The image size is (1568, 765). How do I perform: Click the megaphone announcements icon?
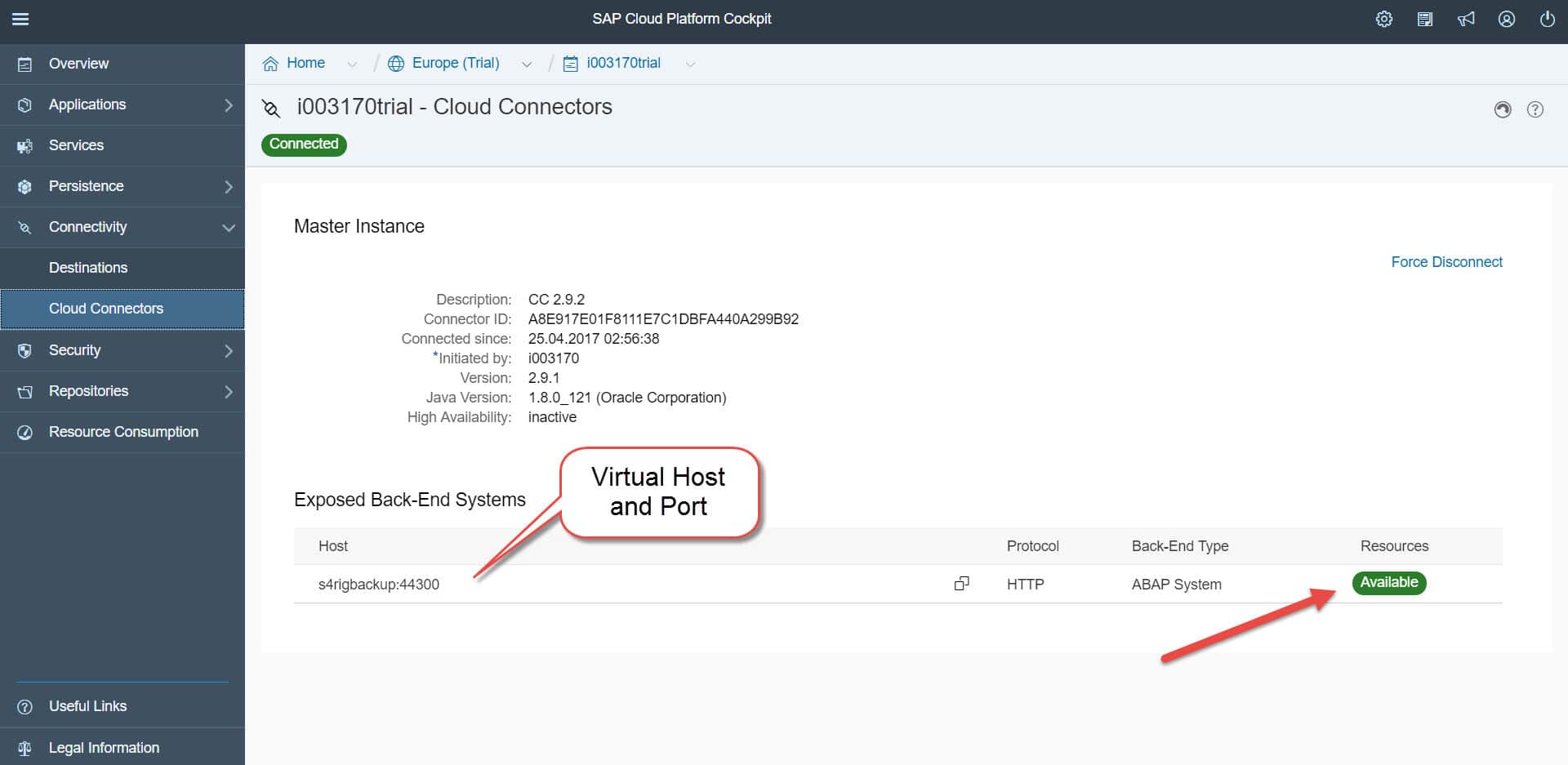point(1466,19)
